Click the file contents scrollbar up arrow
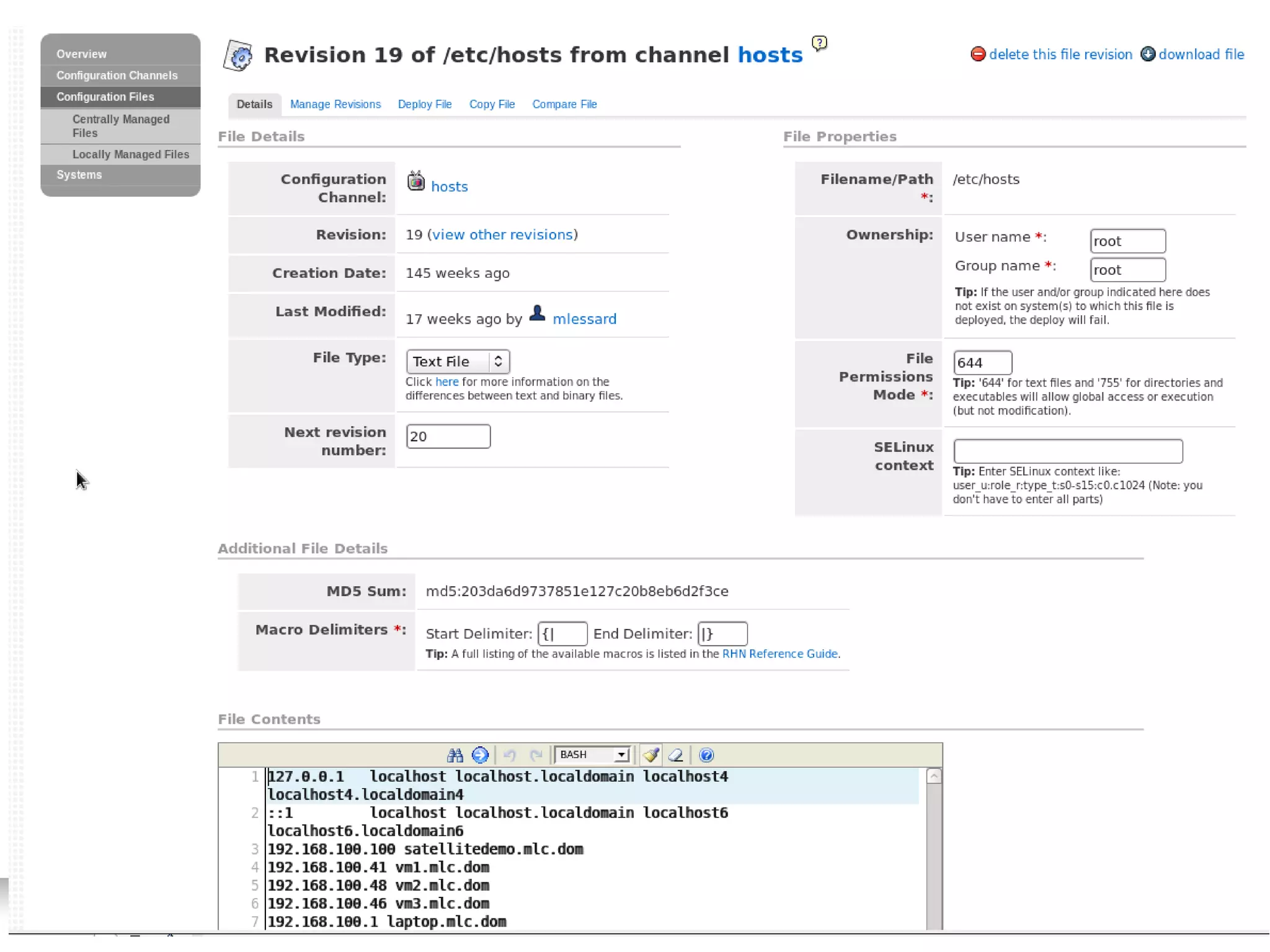 pos(934,776)
